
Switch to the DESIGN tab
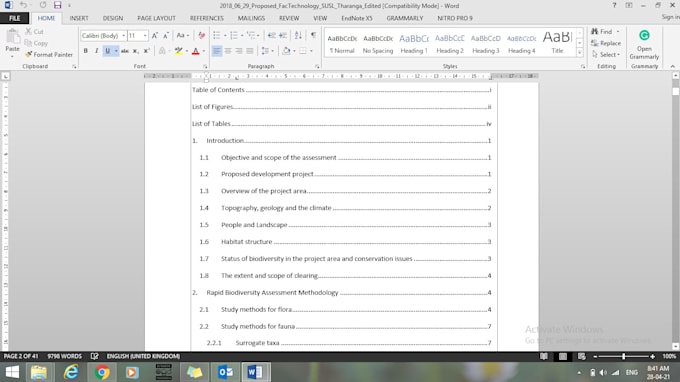(113, 18)
